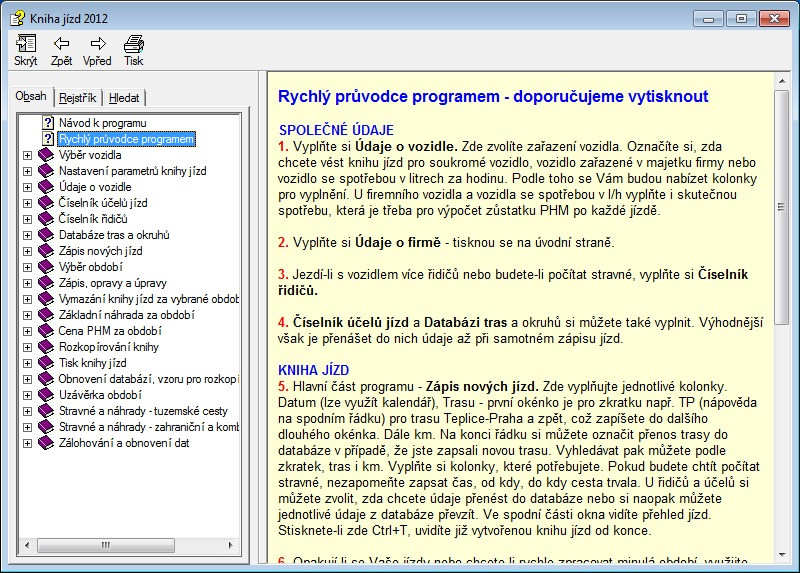
Task: Click the book icon beside Číselník řidičů
Action: [46, 219]
